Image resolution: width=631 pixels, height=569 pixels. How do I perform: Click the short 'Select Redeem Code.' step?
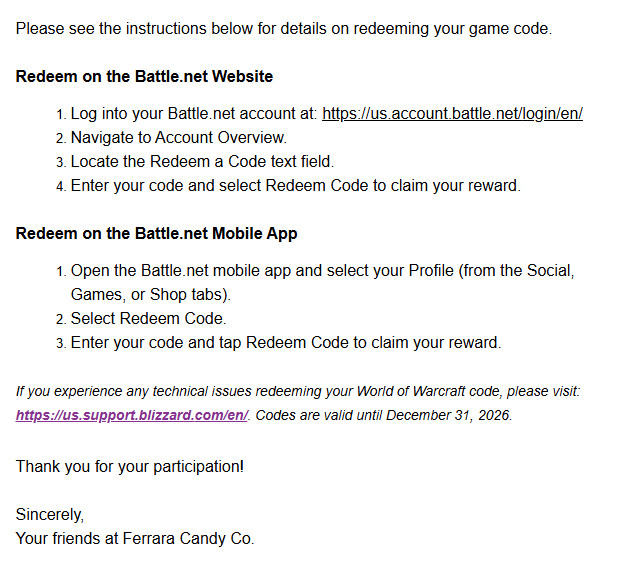pyautogui.click(x=148, y=319)
